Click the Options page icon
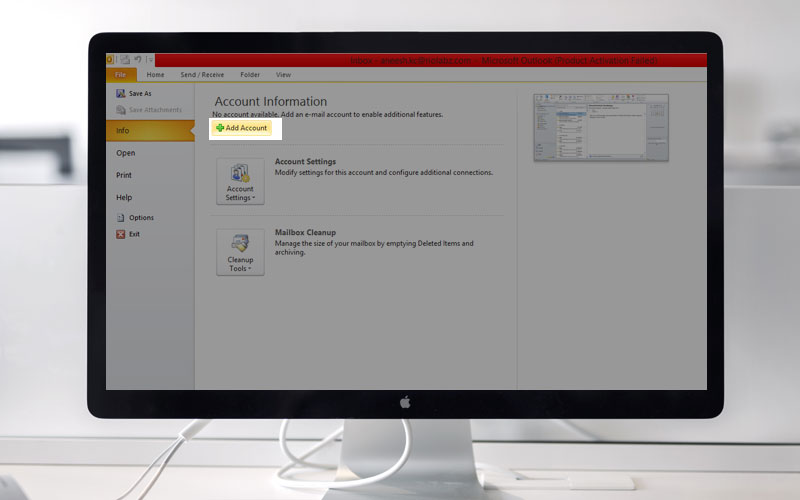The height and width of the screenshot is (500, 800). pyautogui.click(x=120, y=217)
